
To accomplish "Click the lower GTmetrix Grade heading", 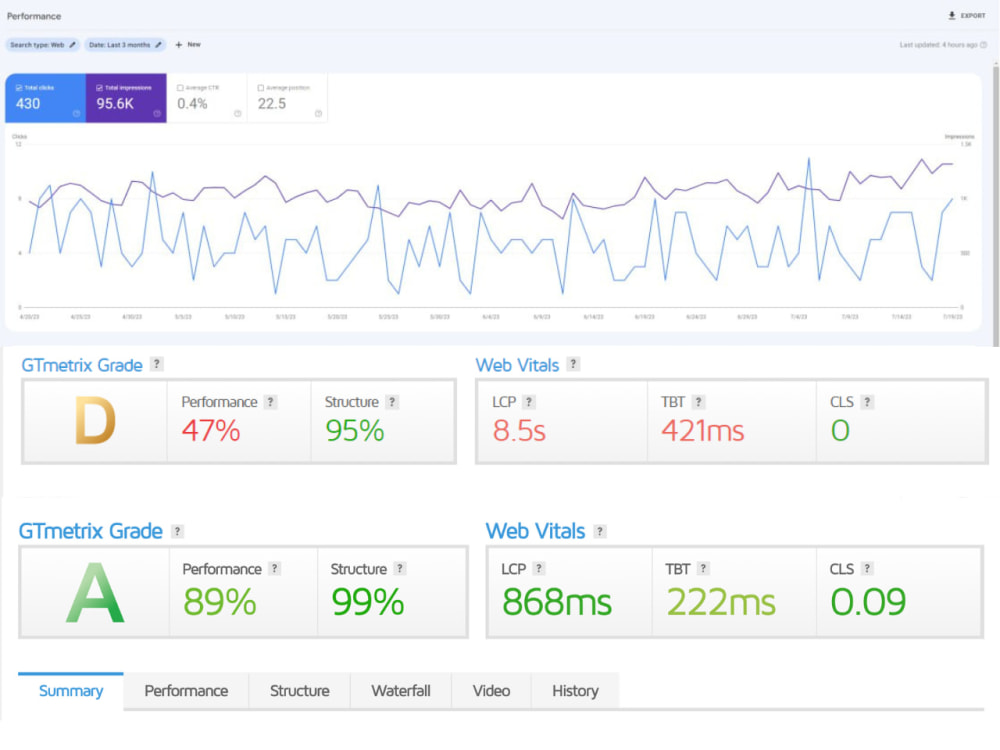I will (91, 531).
